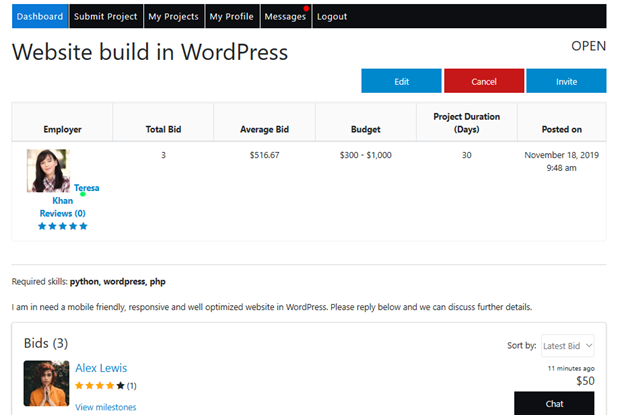Log out using the Logout item
The image size is (624, 415).
332,16
